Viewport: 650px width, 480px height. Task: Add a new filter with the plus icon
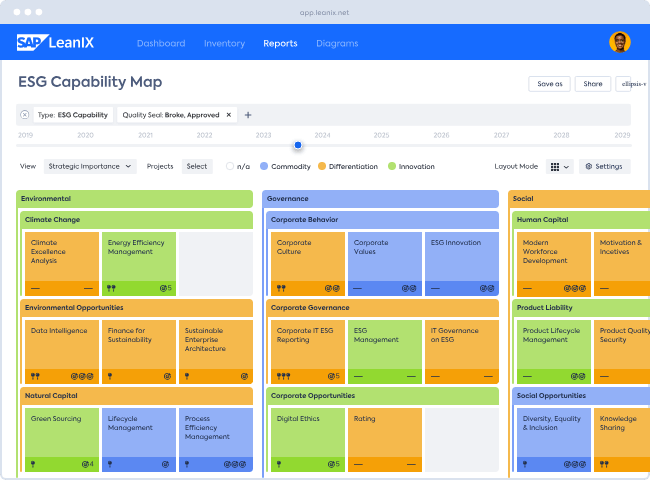click(249, 115)
